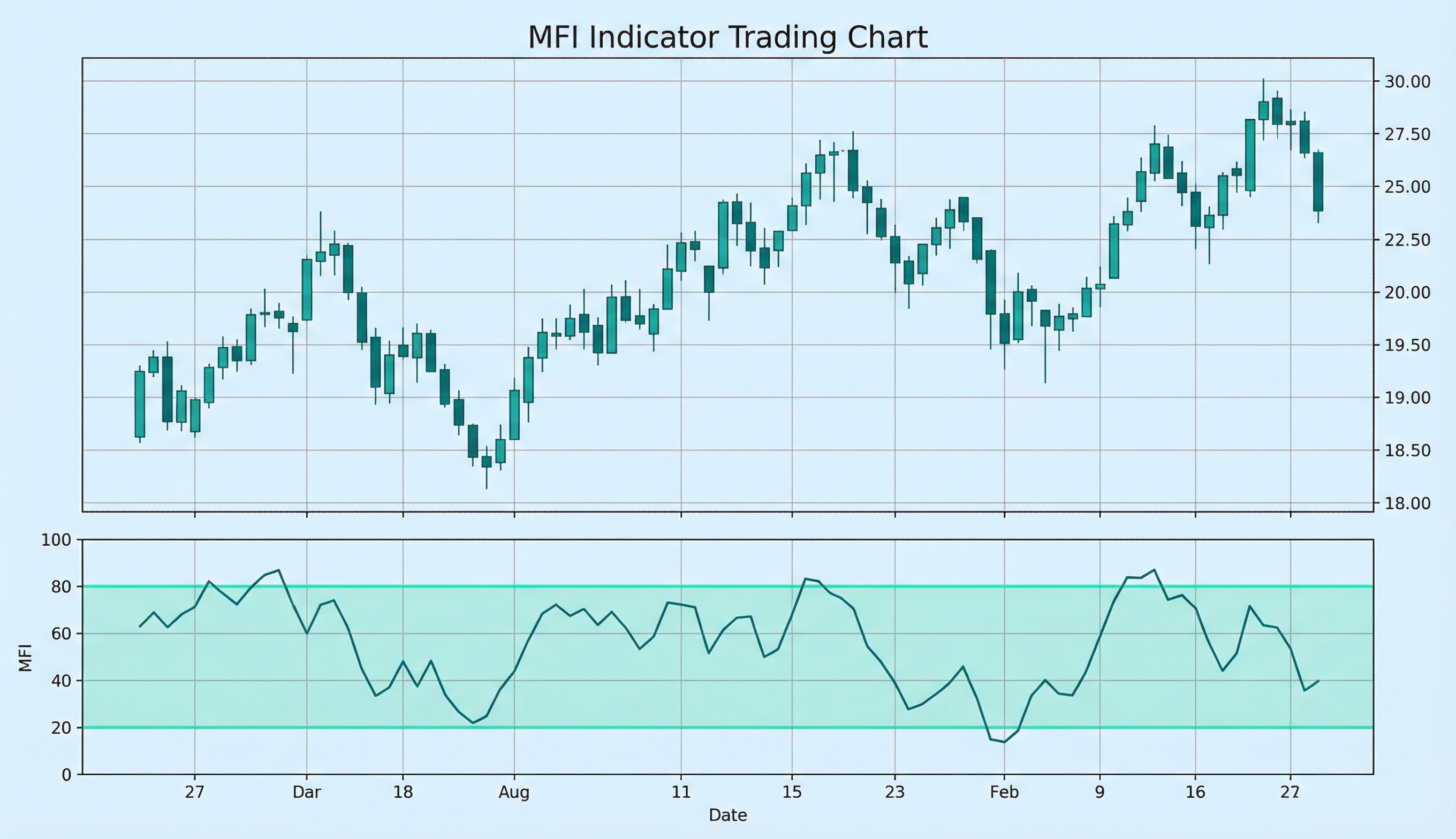Click the MFI overbought threshold line at 80

[x=727, y=586]
